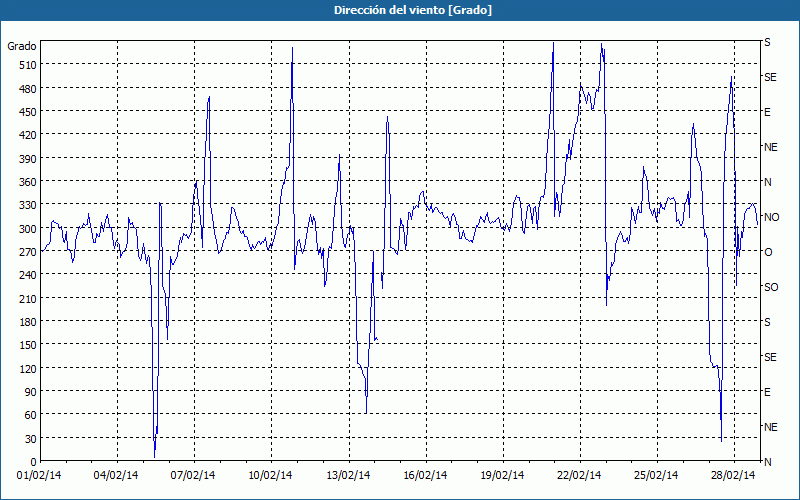Click the 210 y-axis label
Image resolution: width=800 pixels, height=500 pixels.
coord(28,299)
